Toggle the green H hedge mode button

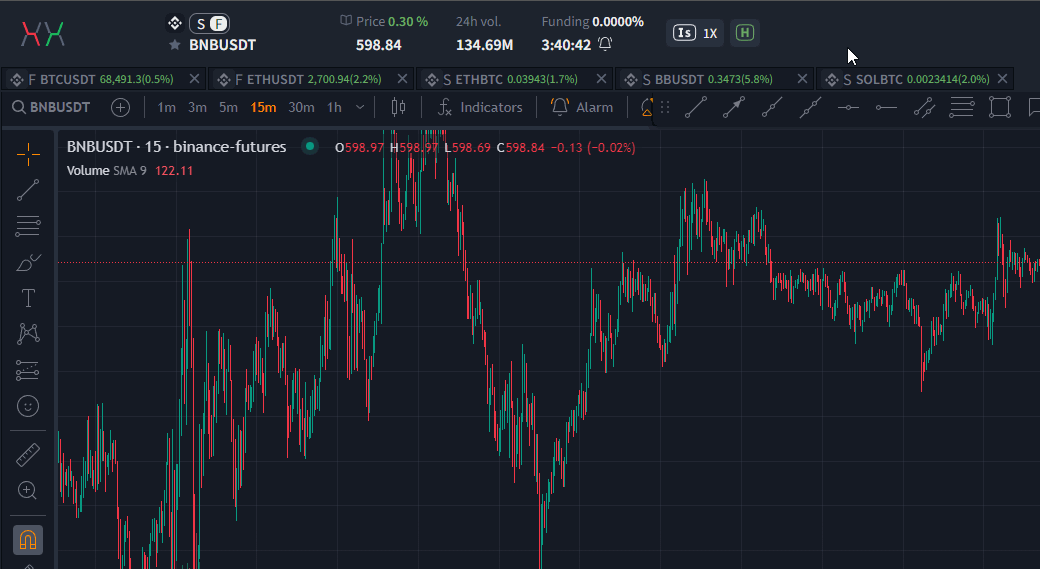coord(745,32)
